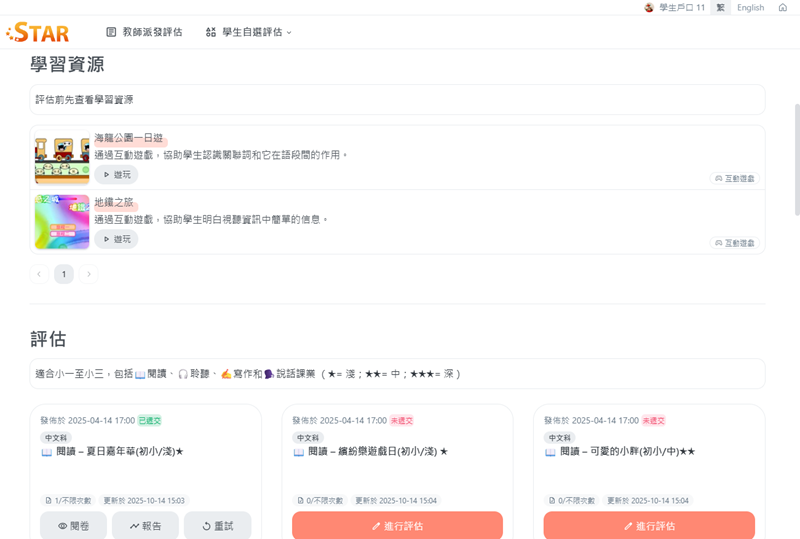Expand the 學生自選評估 dropdown
This screenshot has height=539, width=800.
(x=249, y=33)
